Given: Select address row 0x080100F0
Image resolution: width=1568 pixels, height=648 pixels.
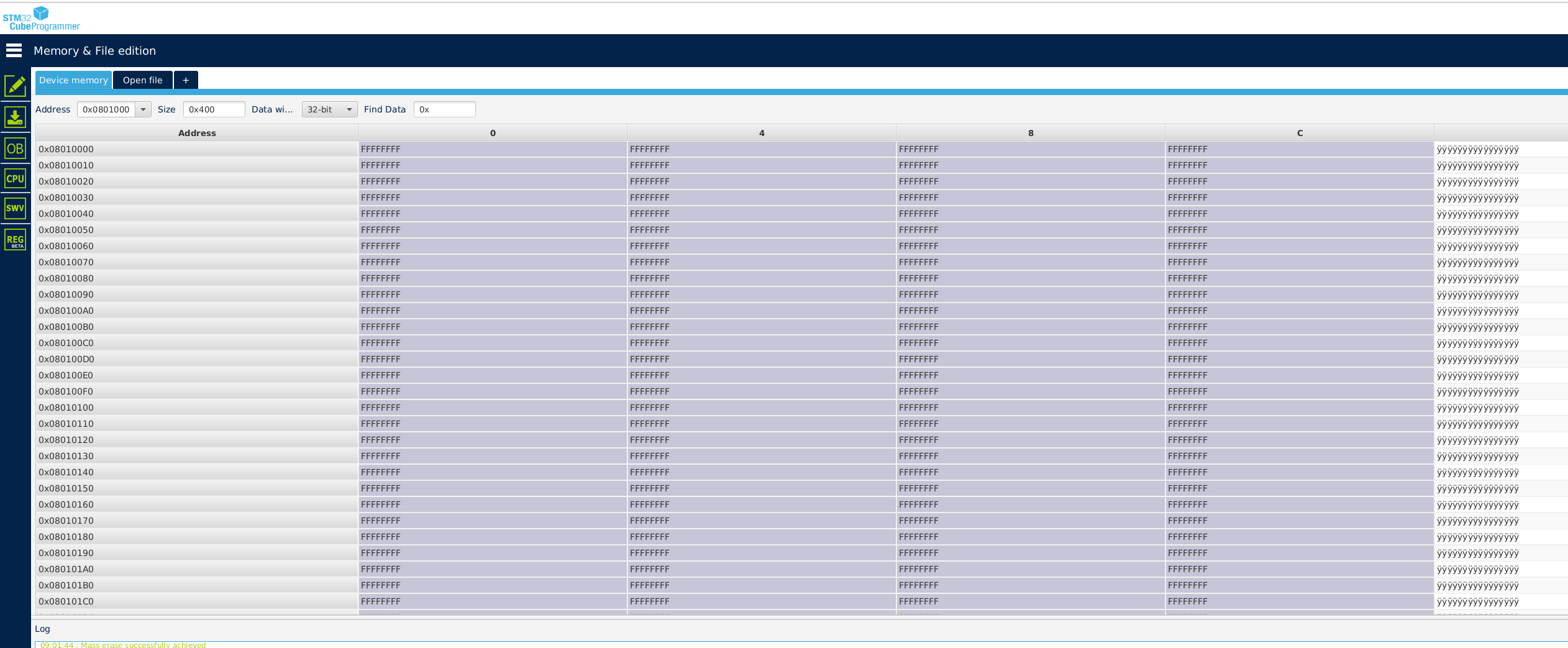Looking at the screenshot, I should pyautogui.click(x=197, y=391).
